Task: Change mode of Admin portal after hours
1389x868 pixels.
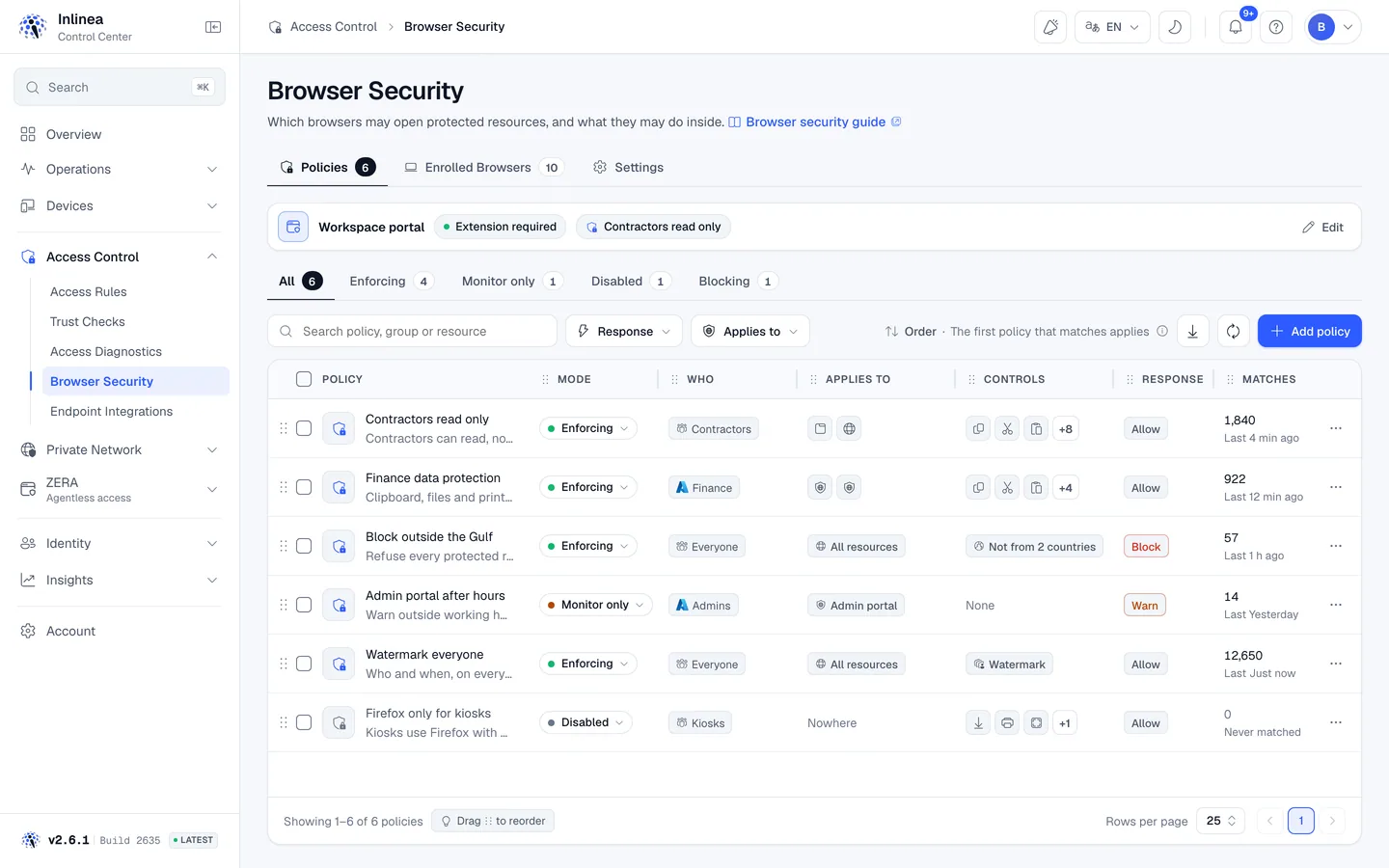Action: 595,605
